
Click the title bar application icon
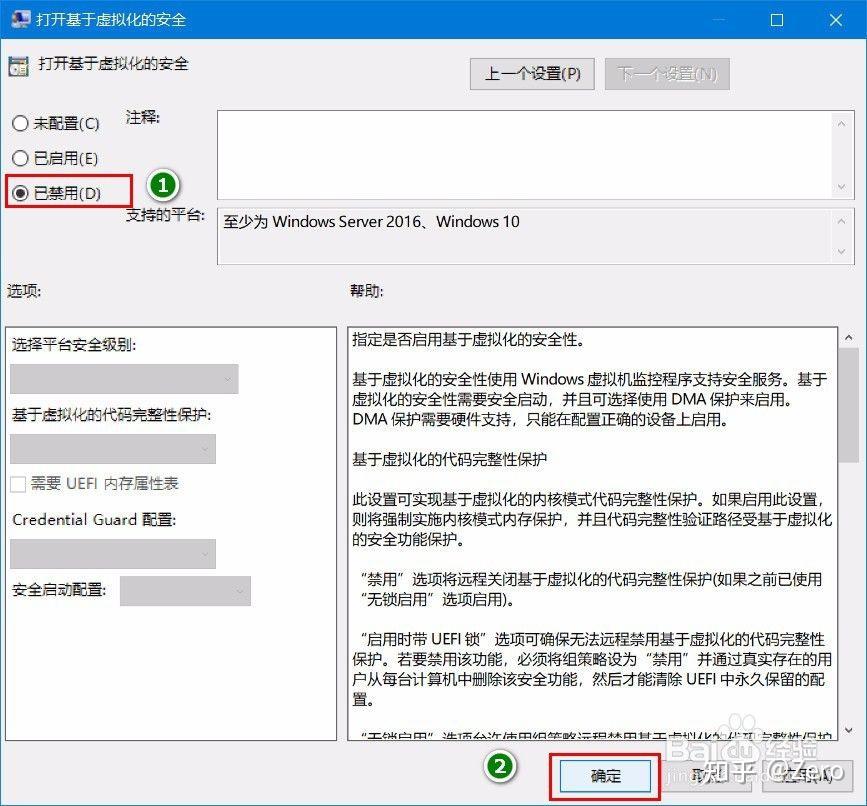[20, 19]
